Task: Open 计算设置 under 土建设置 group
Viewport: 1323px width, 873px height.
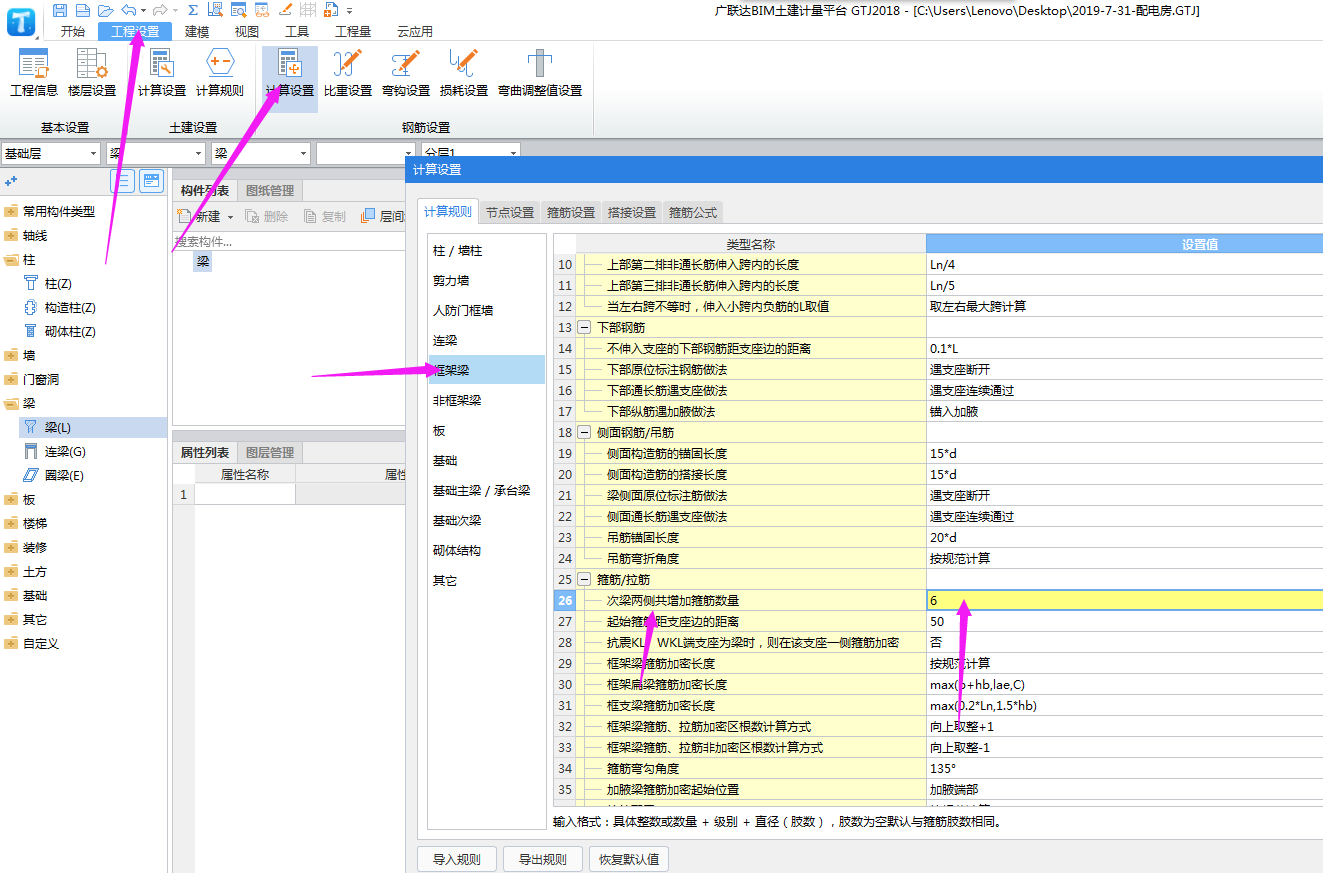Action: pos(162,72)
